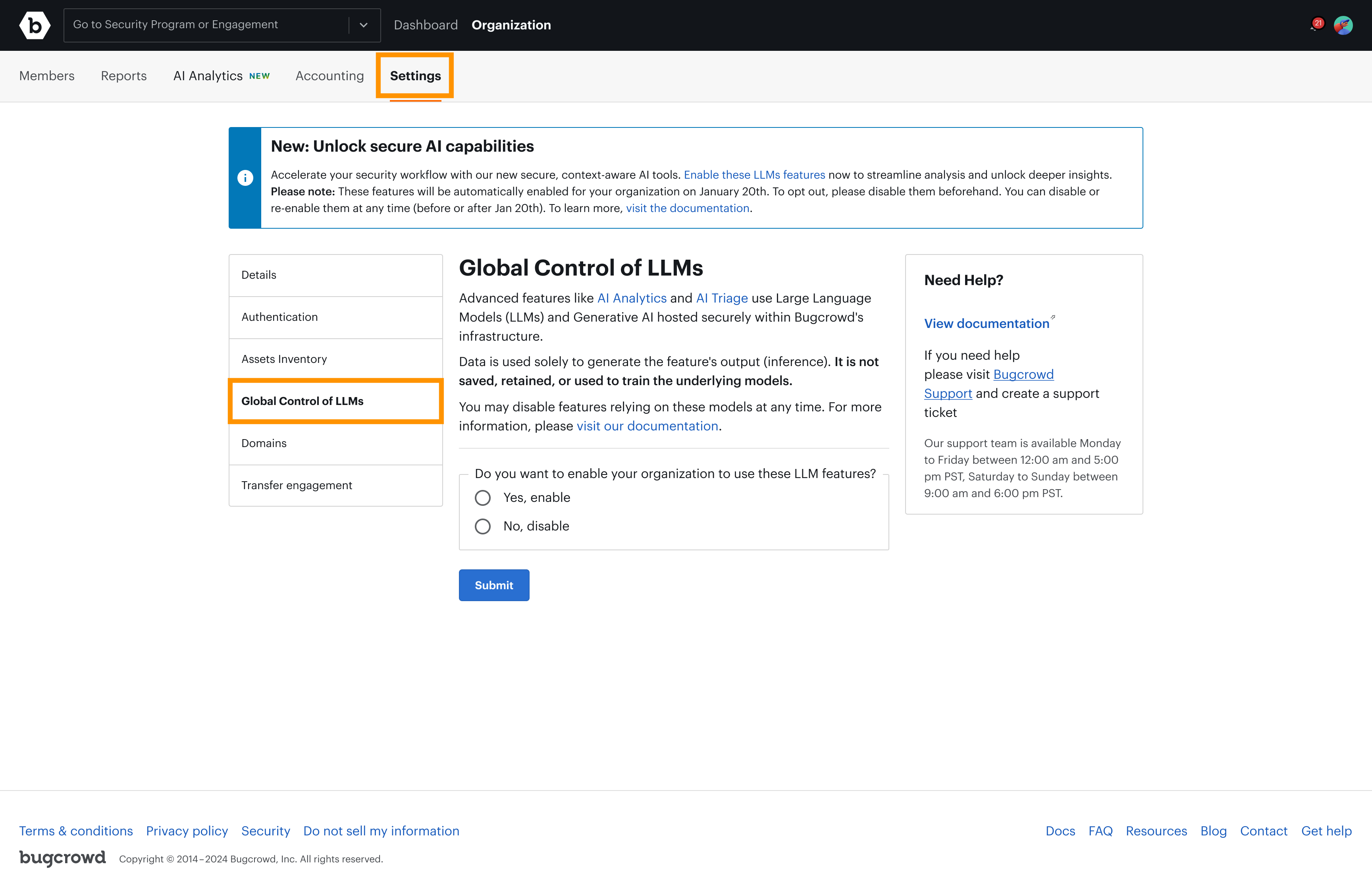Click the external link arrow beside View documentation
Screen dimensions: 1372x887
[x=1053, y=317]
